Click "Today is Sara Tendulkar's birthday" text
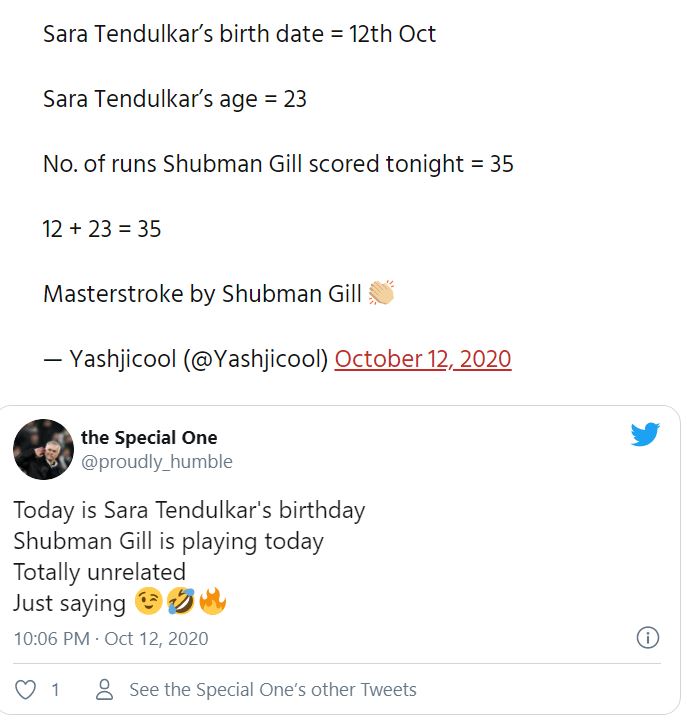The width and height of the screenshot is (687, 726). pos(189,510)
